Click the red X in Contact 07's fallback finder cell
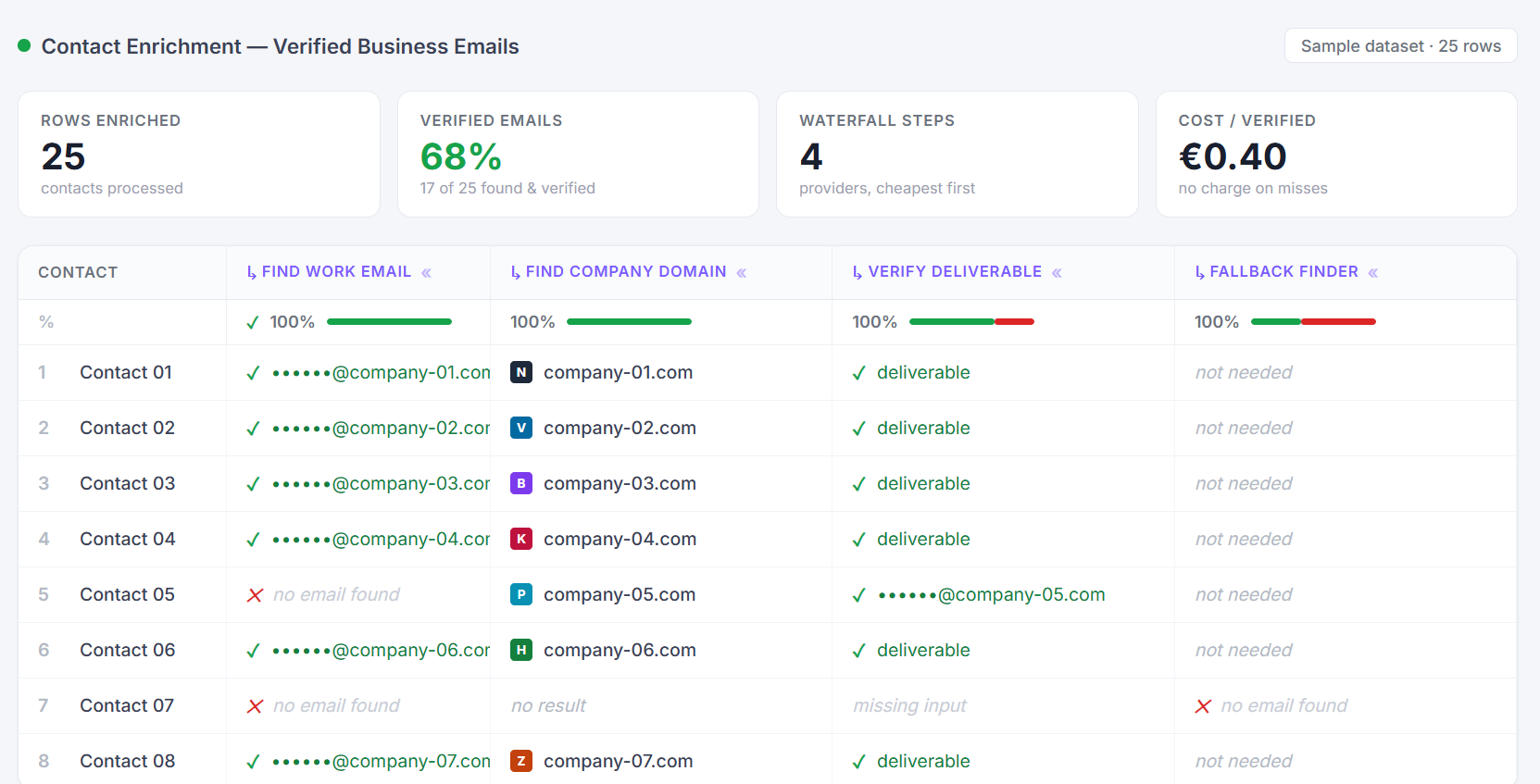 click(1204, 706)
